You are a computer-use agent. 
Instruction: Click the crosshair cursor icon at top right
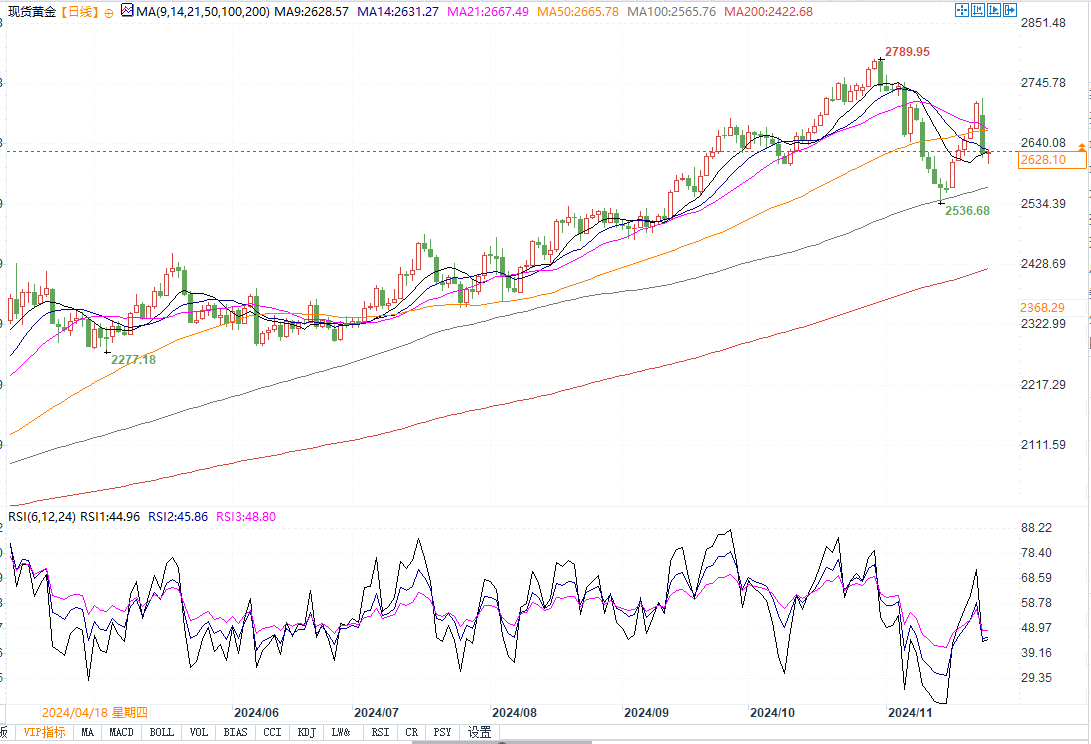961,10
